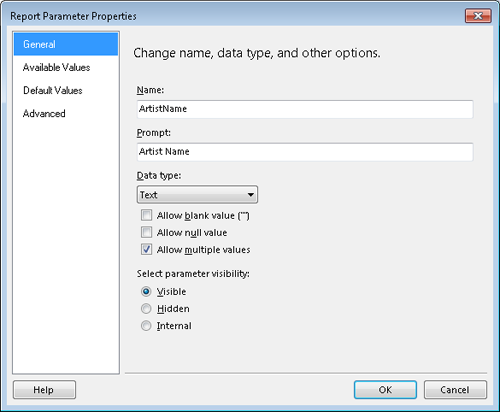This screenshot has width=500, height=412.
Task: Enable Allow blank value checkbox
Action: point(146,215)
